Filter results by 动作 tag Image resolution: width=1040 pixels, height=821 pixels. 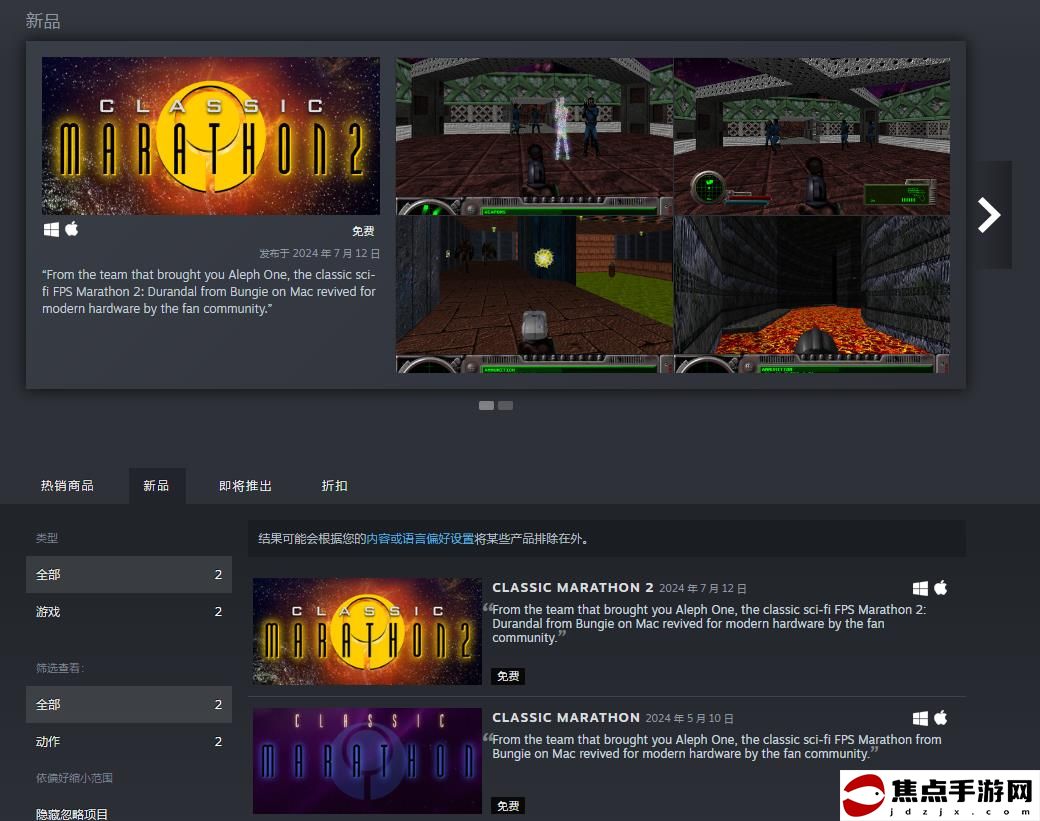click(x=129, y=741)
